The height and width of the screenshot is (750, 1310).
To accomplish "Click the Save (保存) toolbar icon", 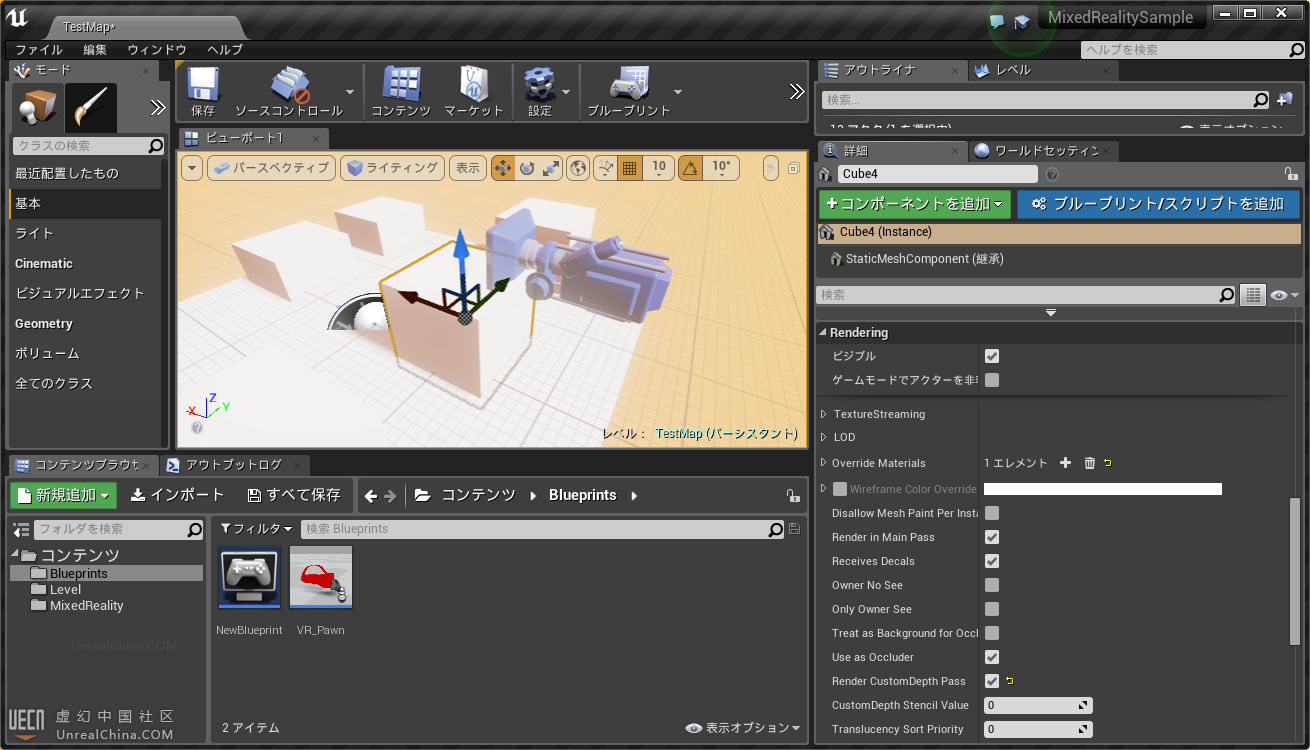I will (x=203, y=89).
